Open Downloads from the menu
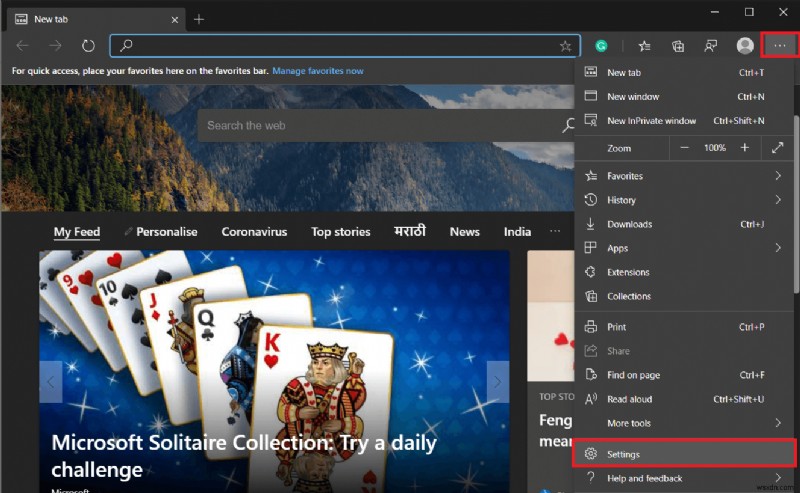 684,224
